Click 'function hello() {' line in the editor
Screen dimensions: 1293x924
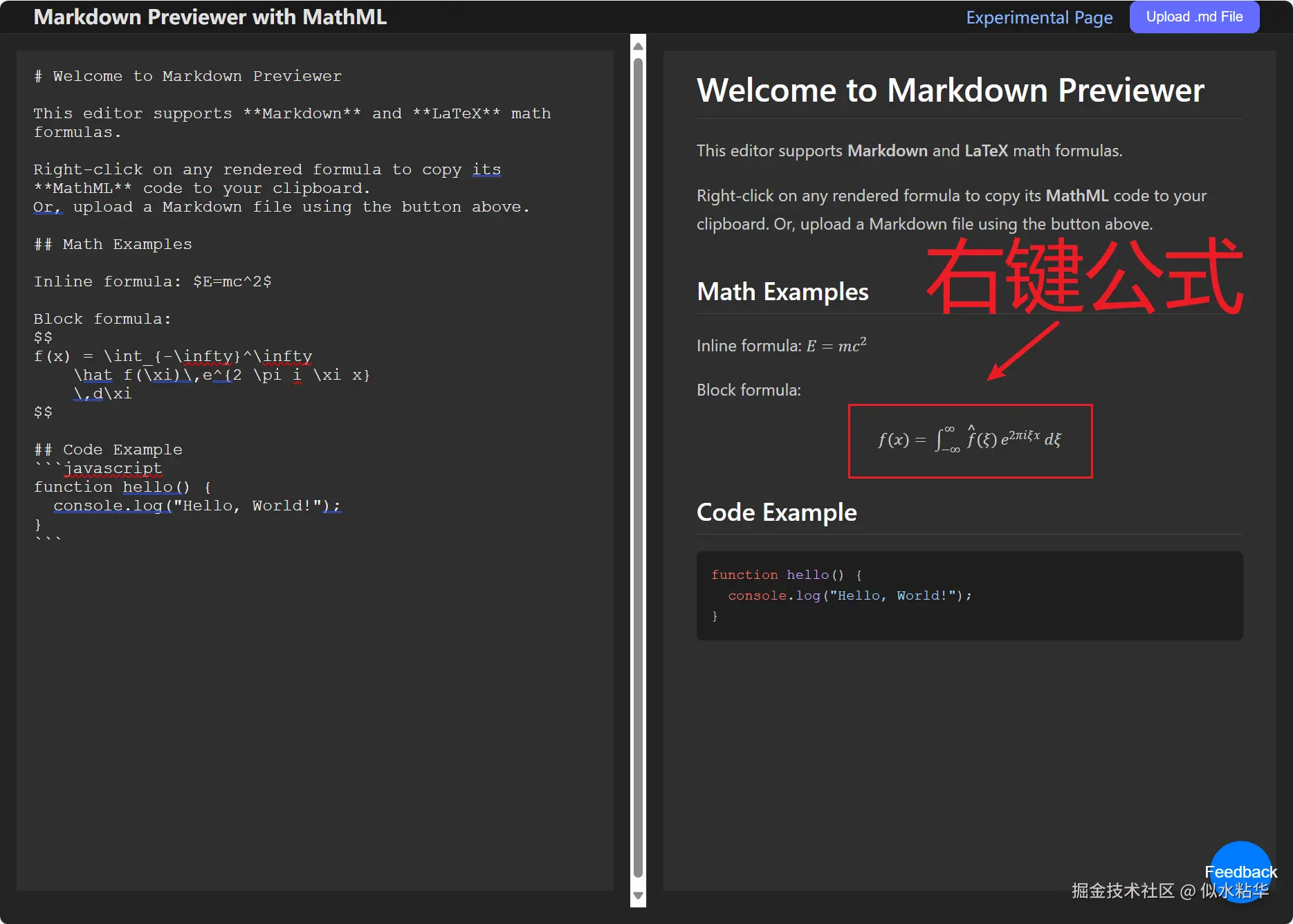pos(122,487)
